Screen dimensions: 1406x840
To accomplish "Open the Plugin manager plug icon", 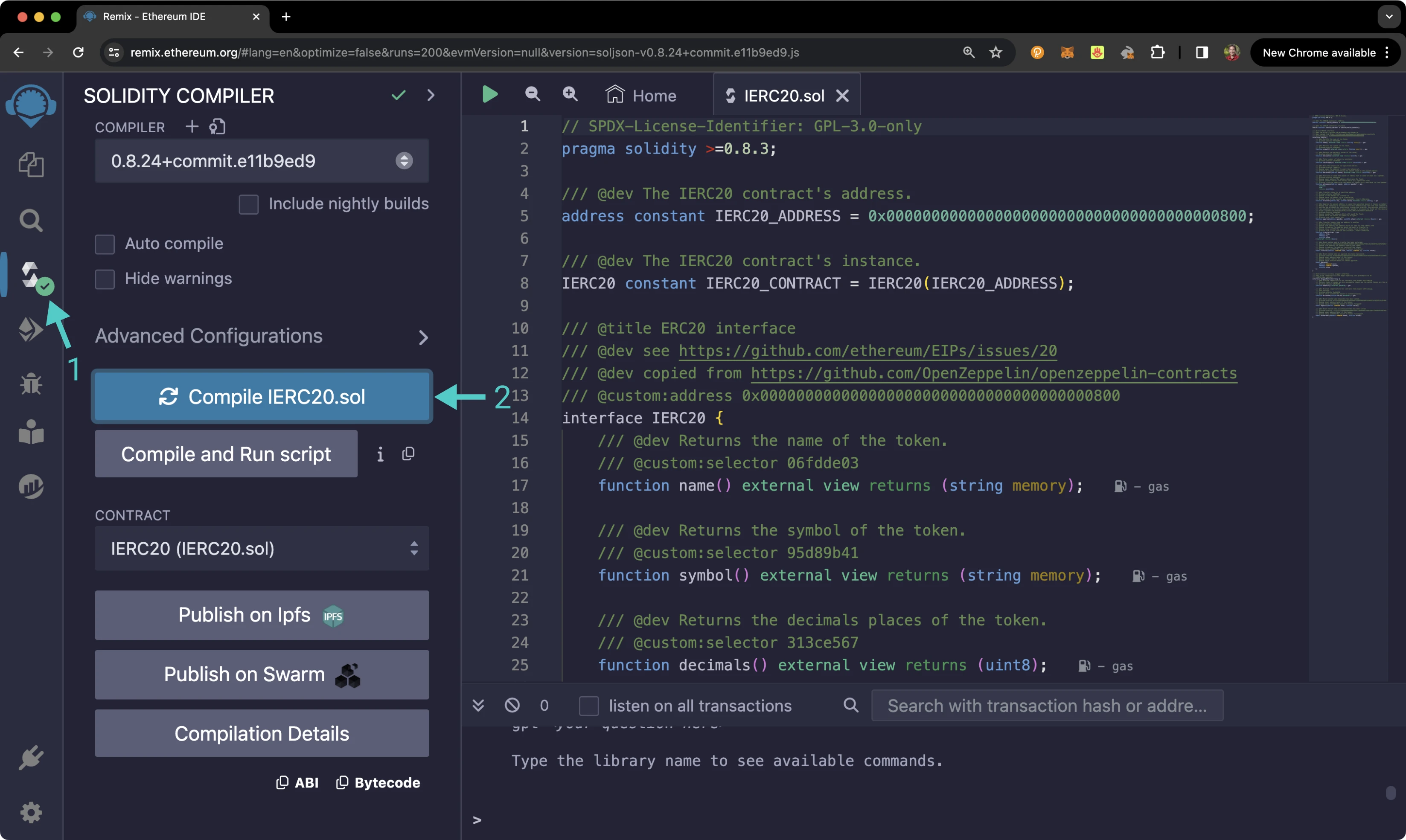I will coord(31,758).
